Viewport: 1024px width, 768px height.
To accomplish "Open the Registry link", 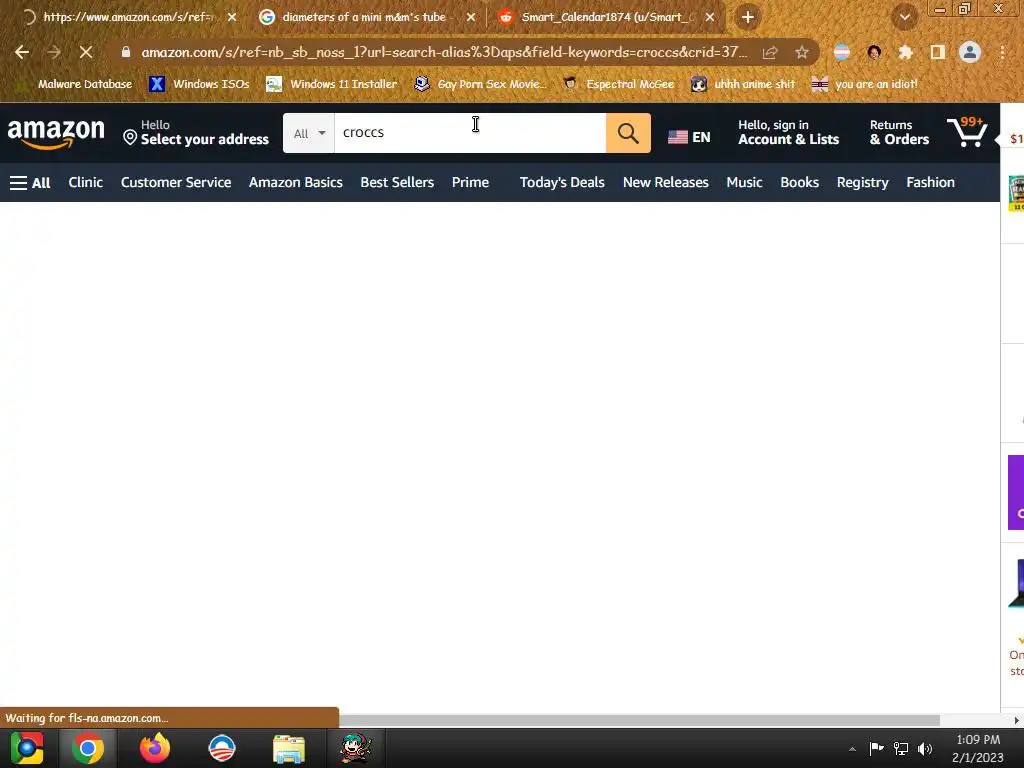I will pos(863,182).
